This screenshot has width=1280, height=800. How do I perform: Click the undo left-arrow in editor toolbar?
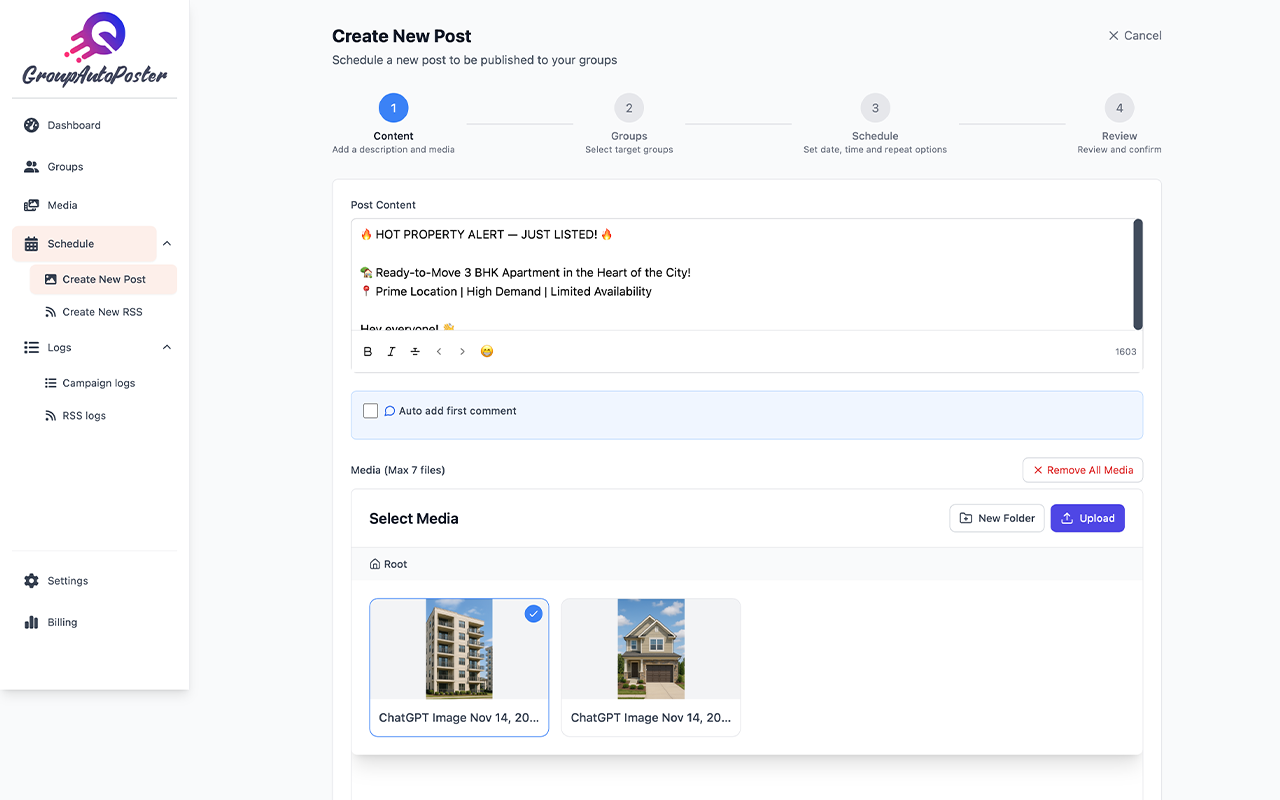pos(439,352)
